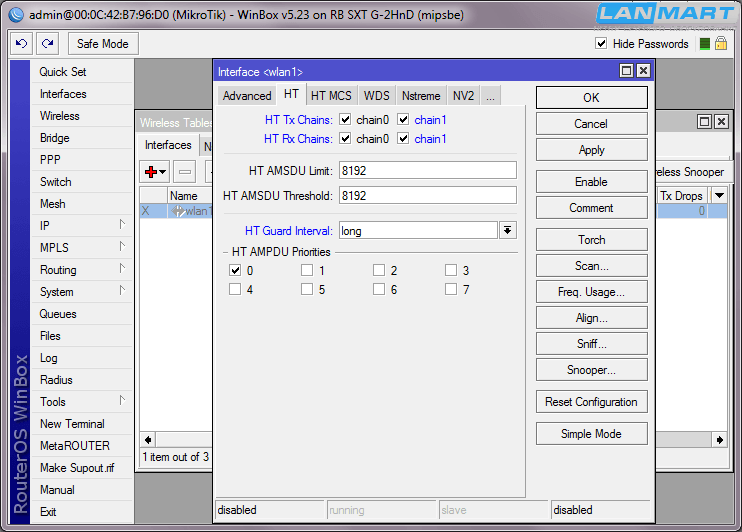The height and width of the screenshot is (532, 742).
Task: Toggle HT Rx Chains chain0 checkbox
Action: click(345, 139)
